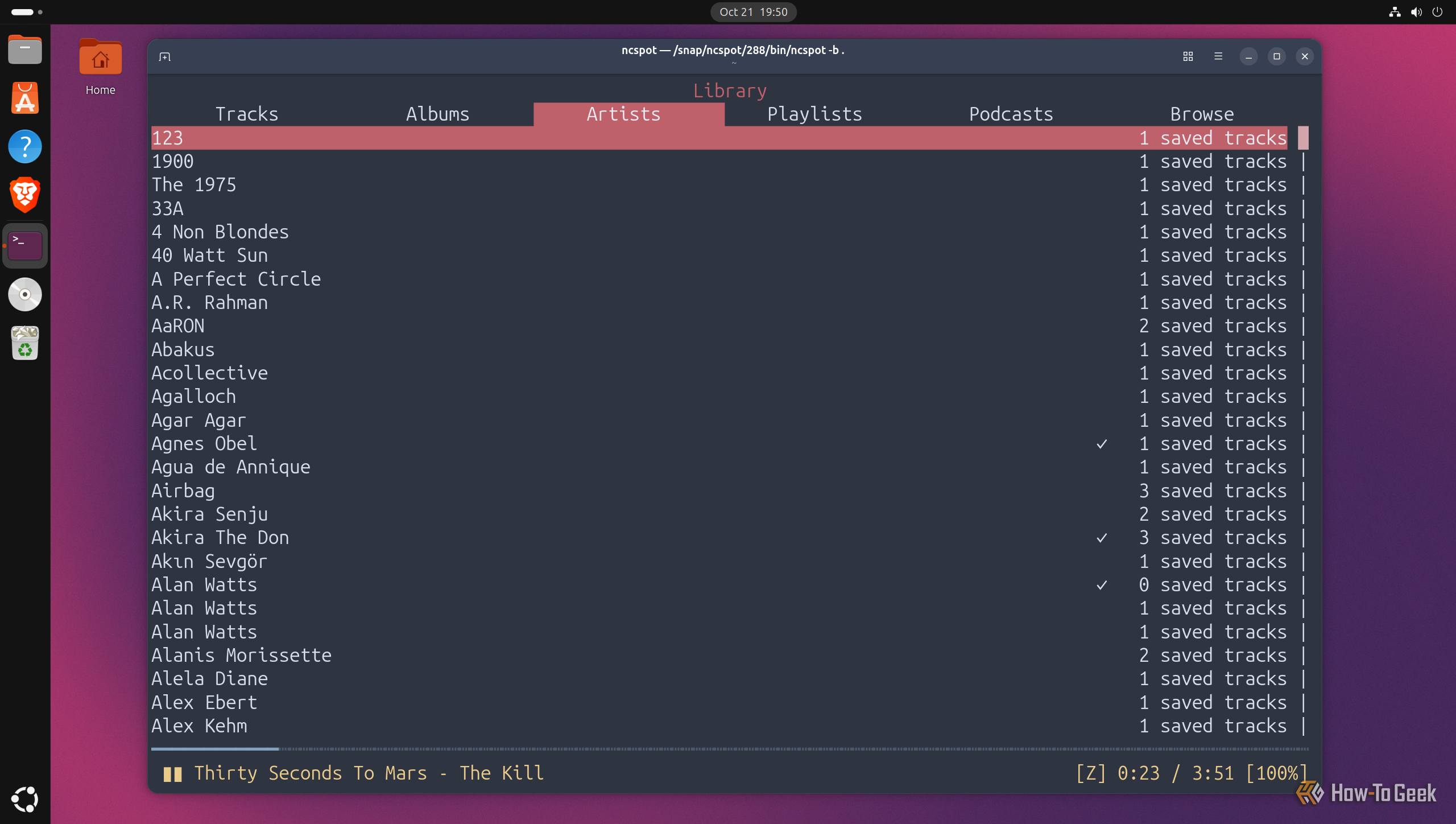This screenshot has height=824, width=1456.
Task: Show applications via the Ubuntu logo button
Action: click(25, 799)
